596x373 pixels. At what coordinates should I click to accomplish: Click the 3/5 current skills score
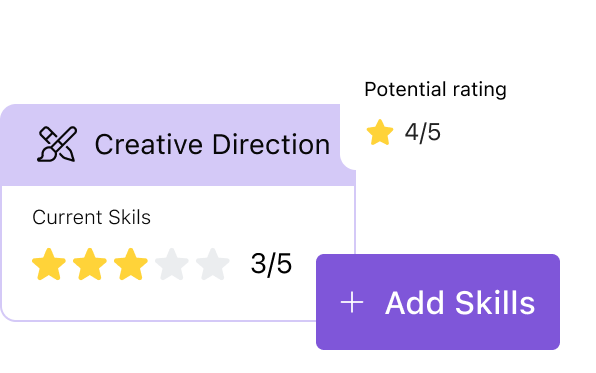tap(271, 264)
